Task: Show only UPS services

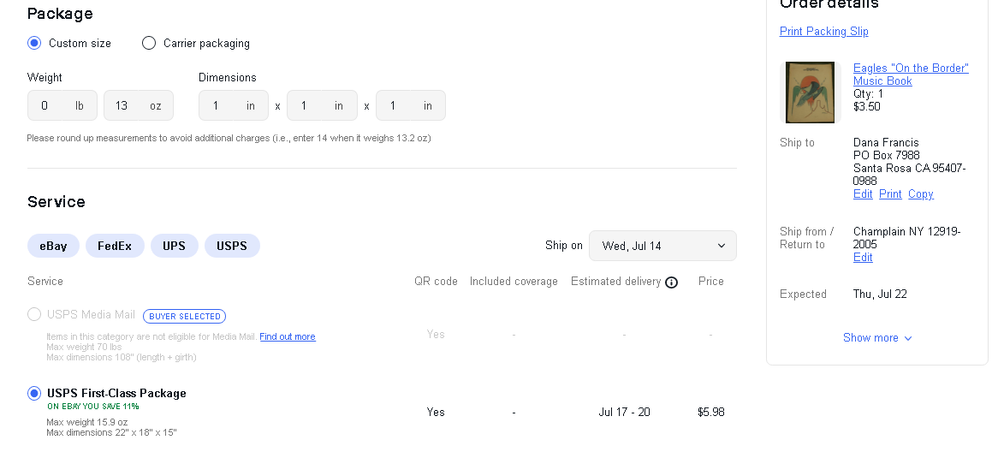Action: tap(174, 246)
